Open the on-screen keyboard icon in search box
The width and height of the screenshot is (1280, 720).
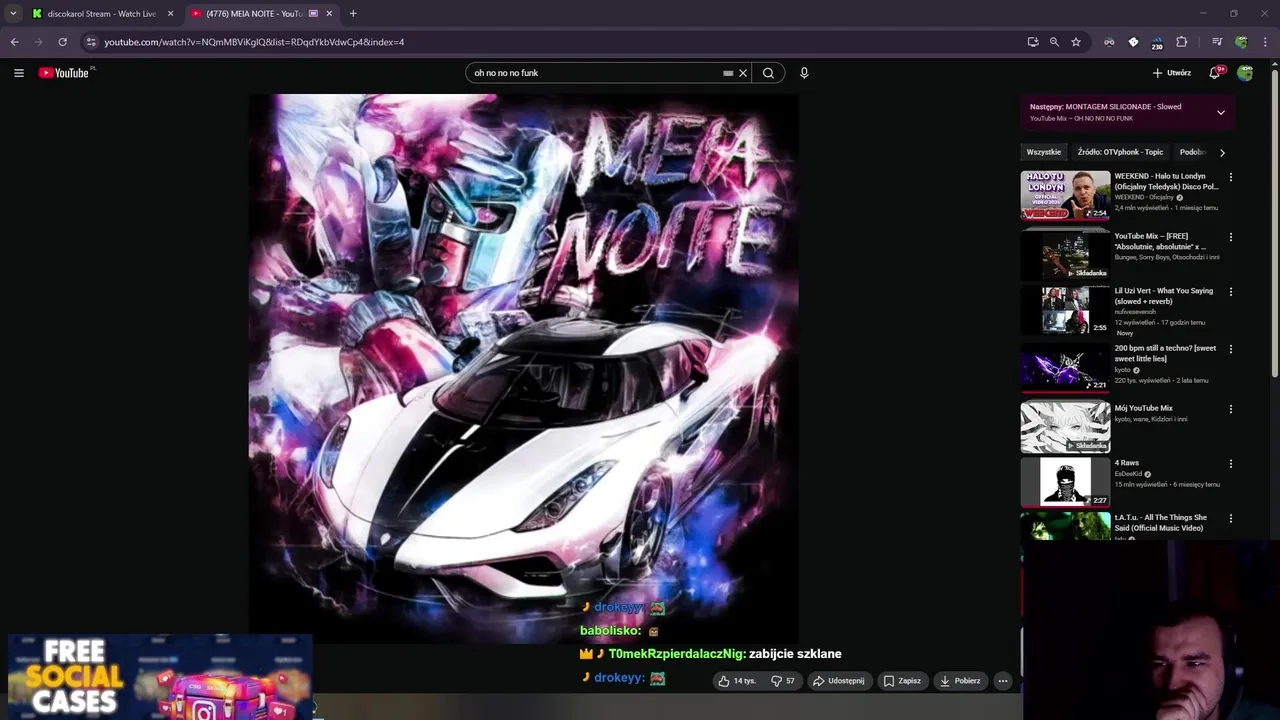pyautogui.click(x=728, y=73)
